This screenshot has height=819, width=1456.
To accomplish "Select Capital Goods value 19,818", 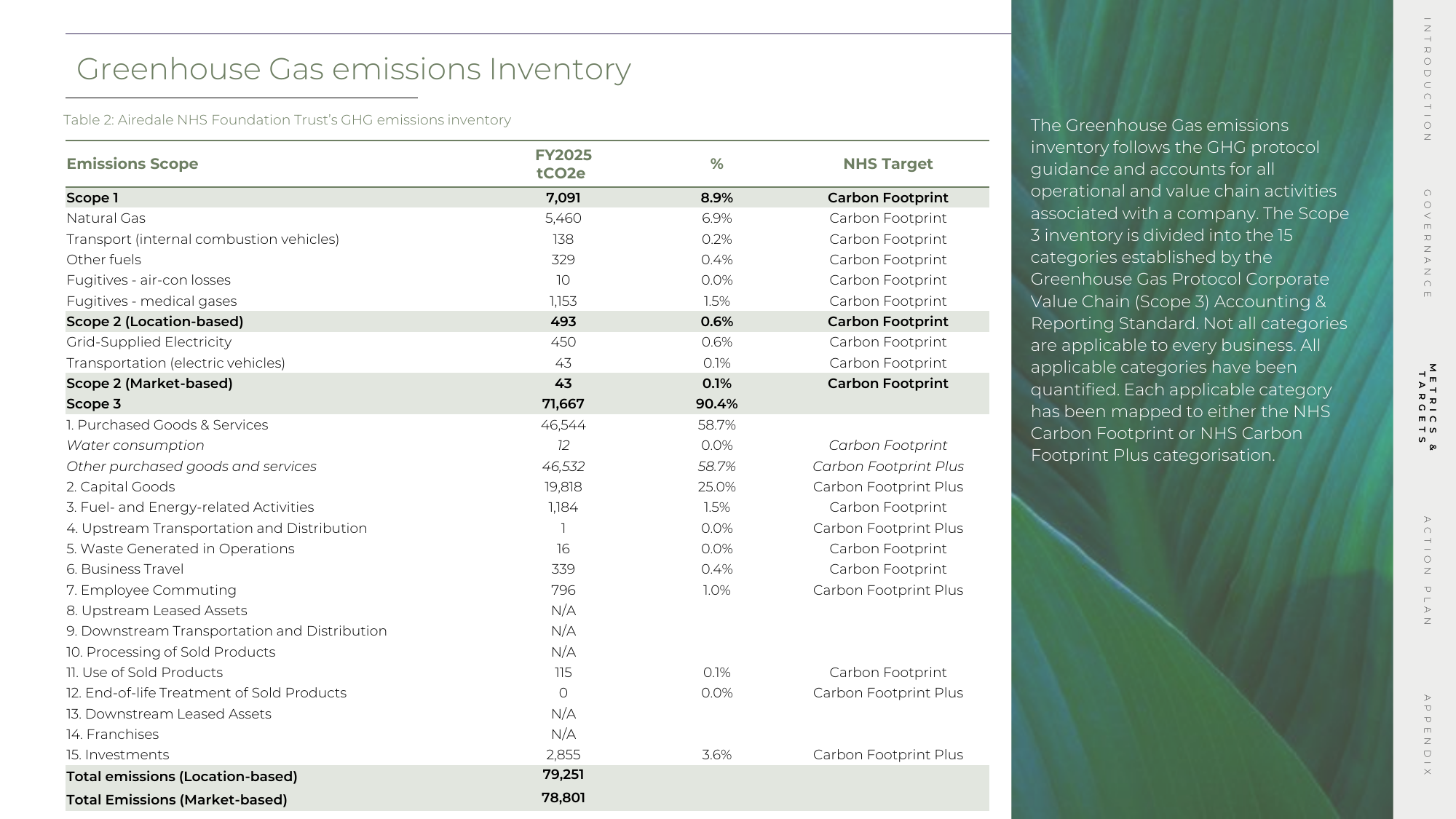I will (x=563, y=487).
